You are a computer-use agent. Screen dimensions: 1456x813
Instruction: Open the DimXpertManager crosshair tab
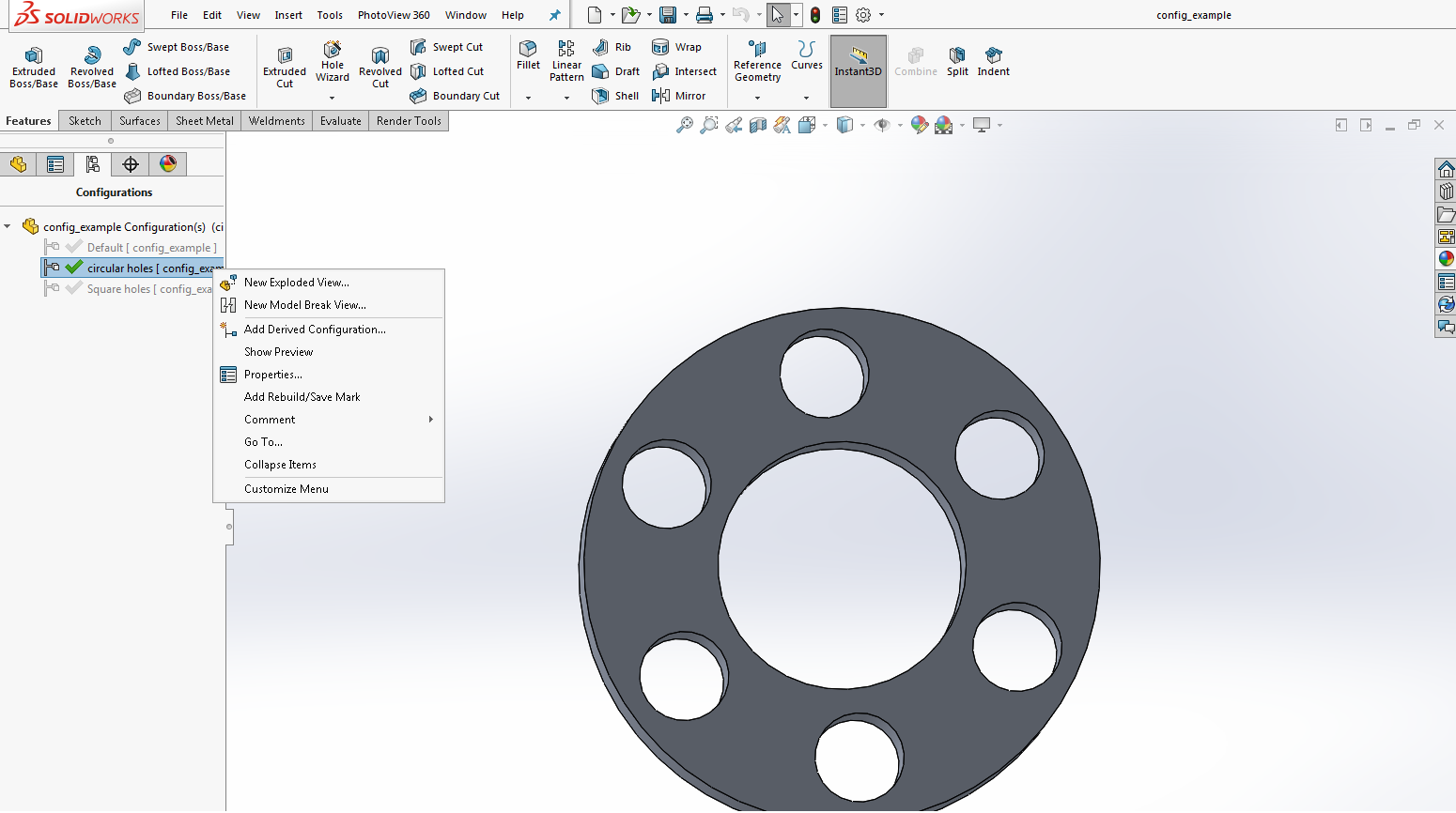pyautogui.click(x=131, y=164)
